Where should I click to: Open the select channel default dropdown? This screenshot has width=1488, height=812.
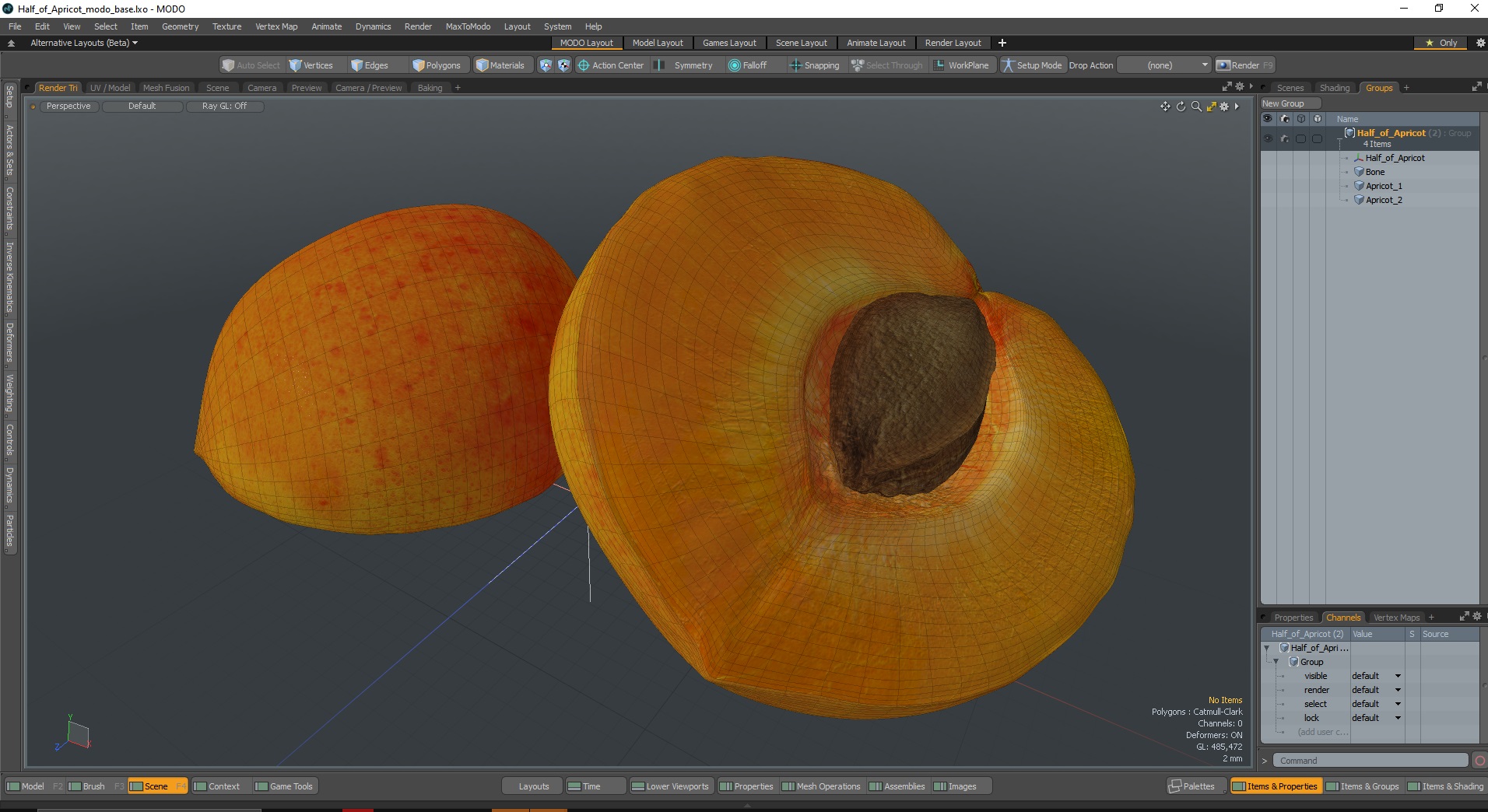coord(1376,704)
